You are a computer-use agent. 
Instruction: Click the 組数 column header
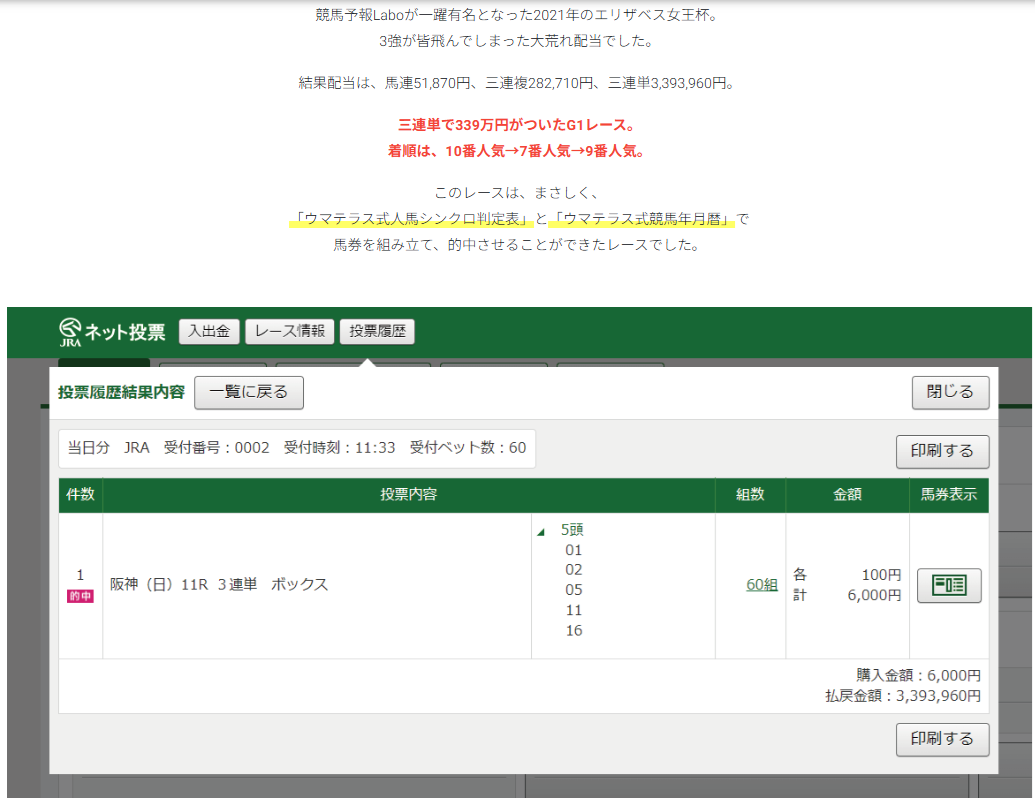751,495
